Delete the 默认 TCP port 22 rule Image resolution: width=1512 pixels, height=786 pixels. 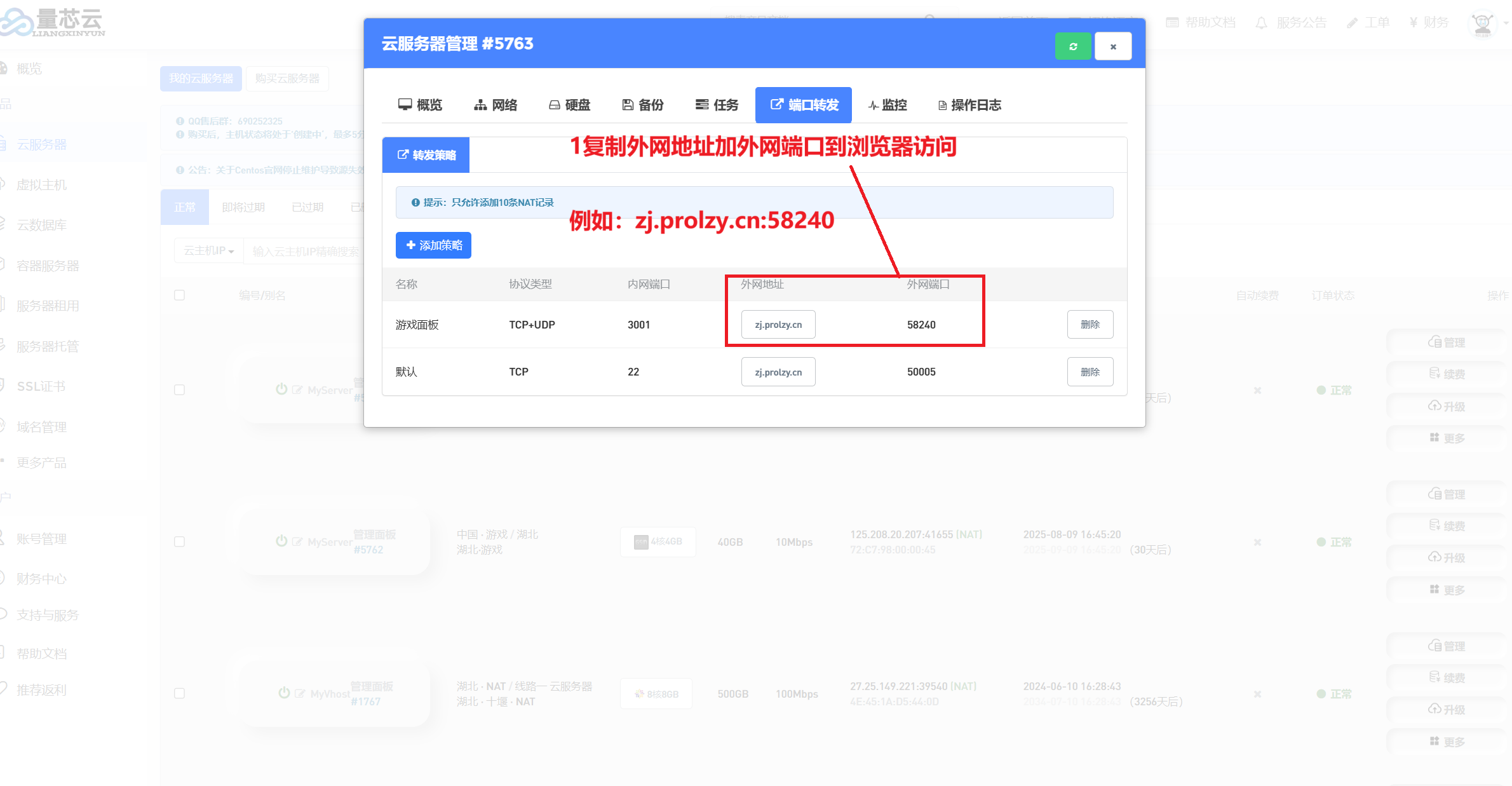[1090, 372]
